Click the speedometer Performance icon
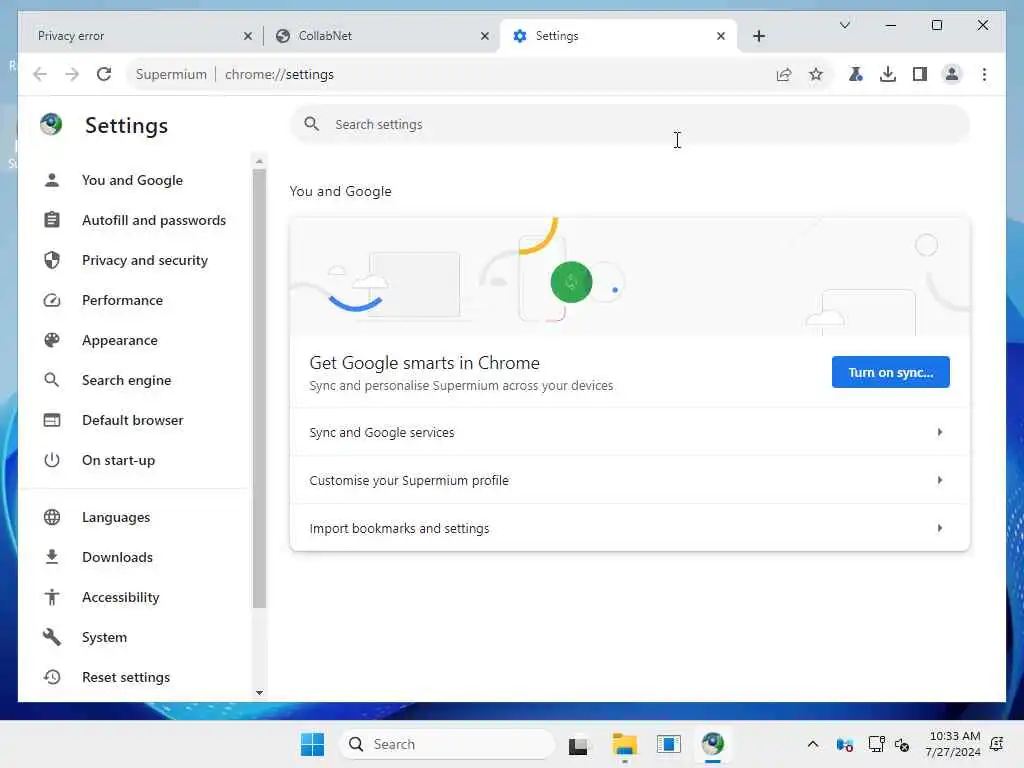 click(52, 300)
